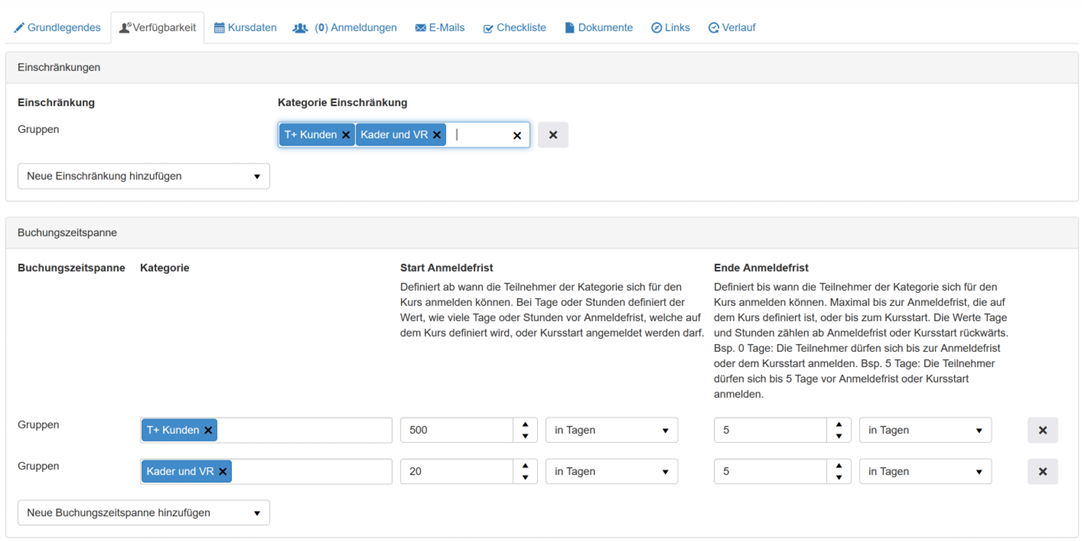Open Neue Einschränkung hinzufügen dropdown

click(143, 176)
